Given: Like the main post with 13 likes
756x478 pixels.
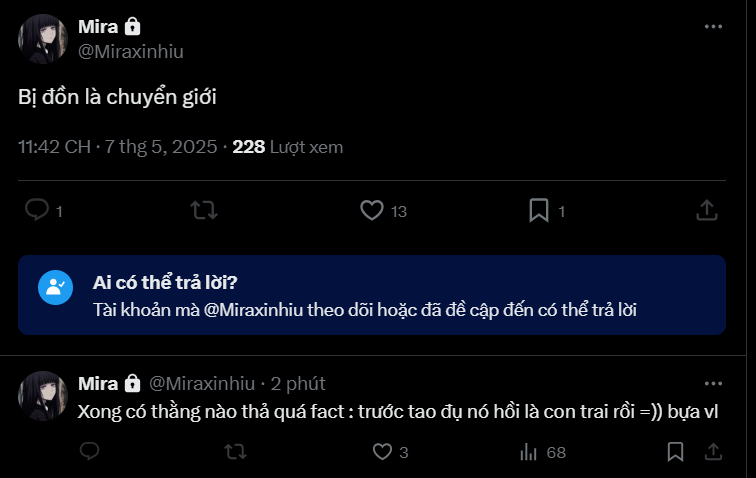Looking at the screenshot, I should click(372, 210).
